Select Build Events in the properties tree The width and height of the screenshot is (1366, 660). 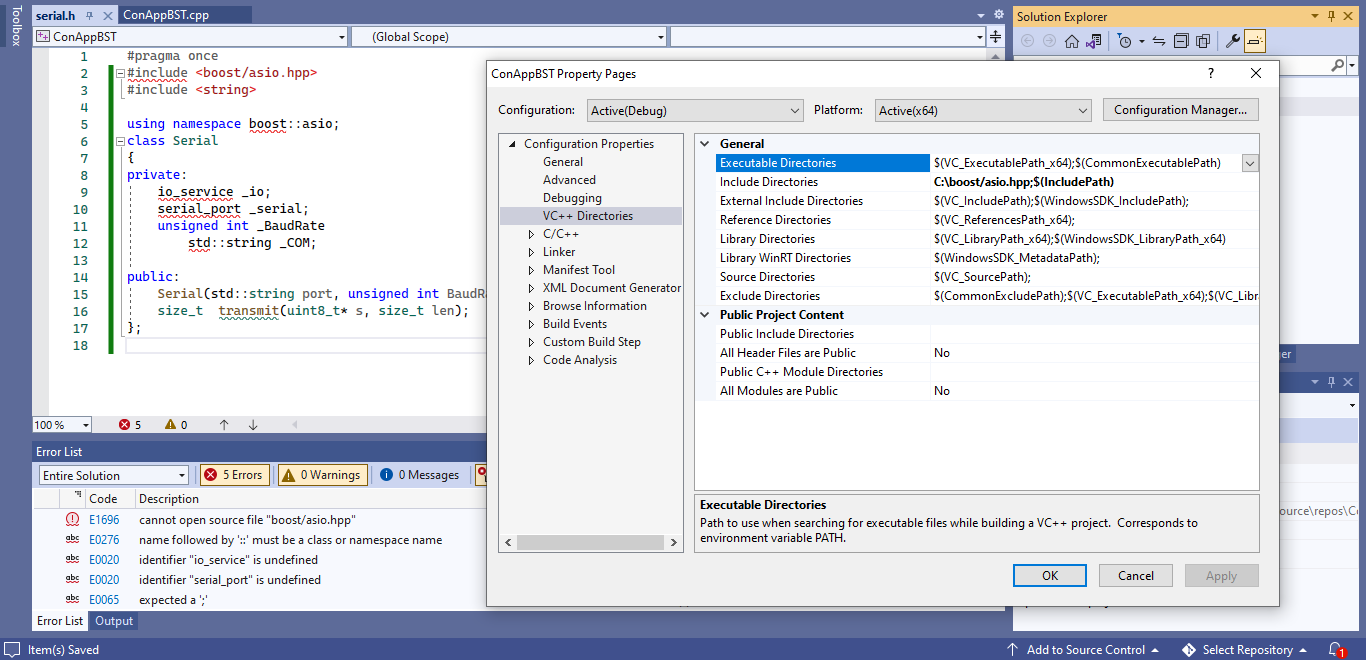coord(575,324)
